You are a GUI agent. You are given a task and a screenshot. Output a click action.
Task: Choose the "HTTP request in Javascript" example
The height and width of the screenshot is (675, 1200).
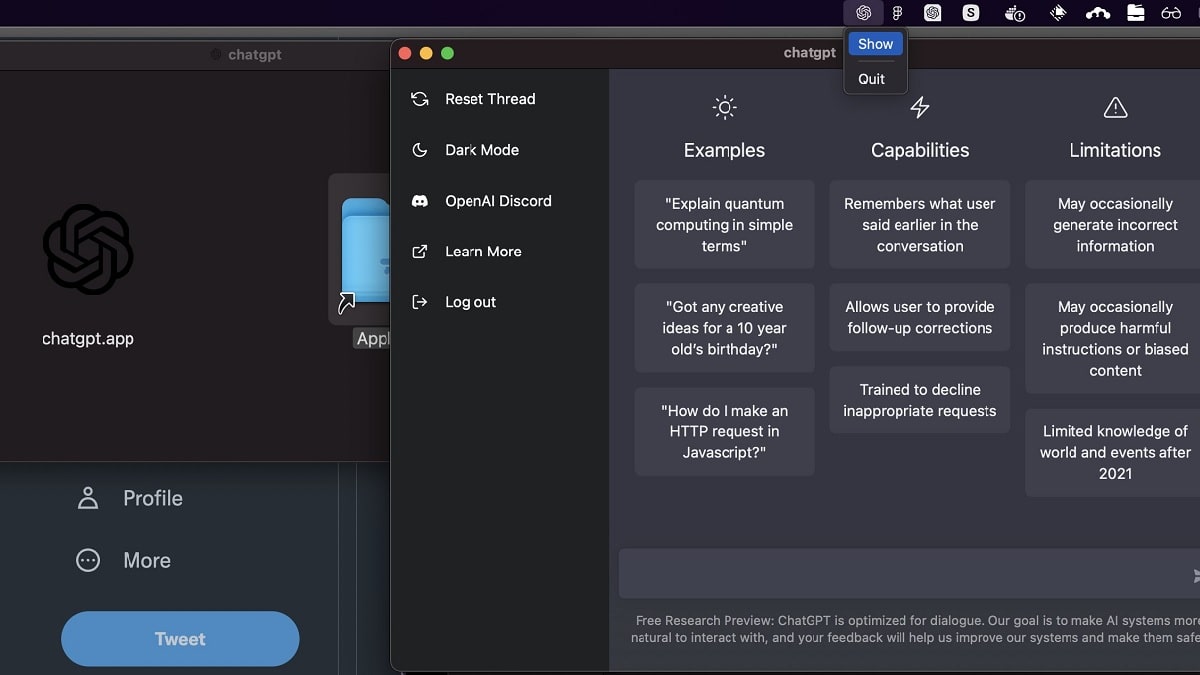click(x=724, y=432)
